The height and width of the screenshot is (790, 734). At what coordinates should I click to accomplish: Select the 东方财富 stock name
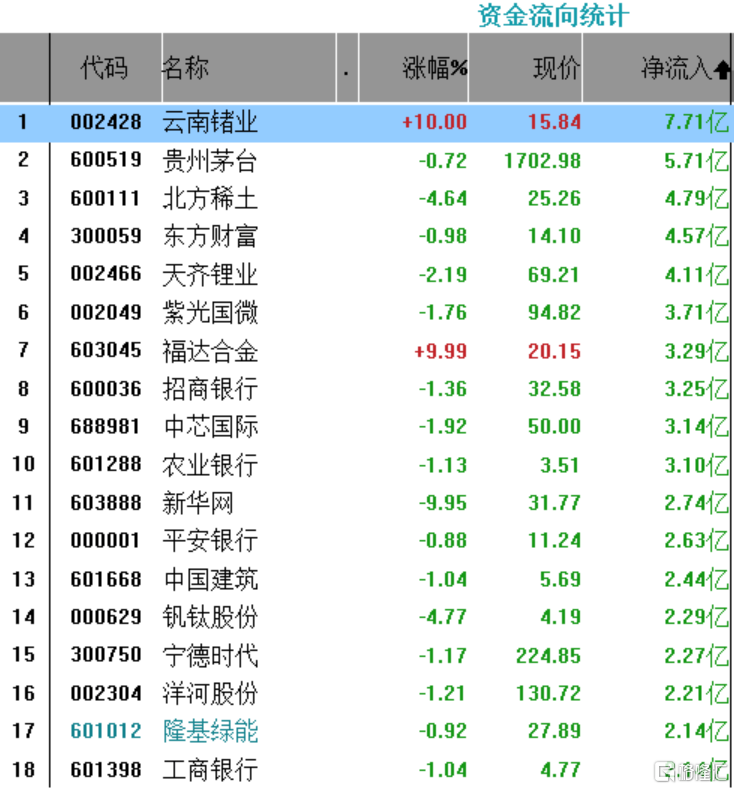[x=210, y=236]
